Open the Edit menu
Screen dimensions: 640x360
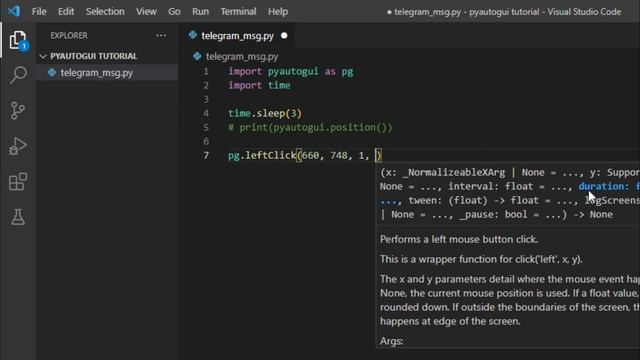66,11
